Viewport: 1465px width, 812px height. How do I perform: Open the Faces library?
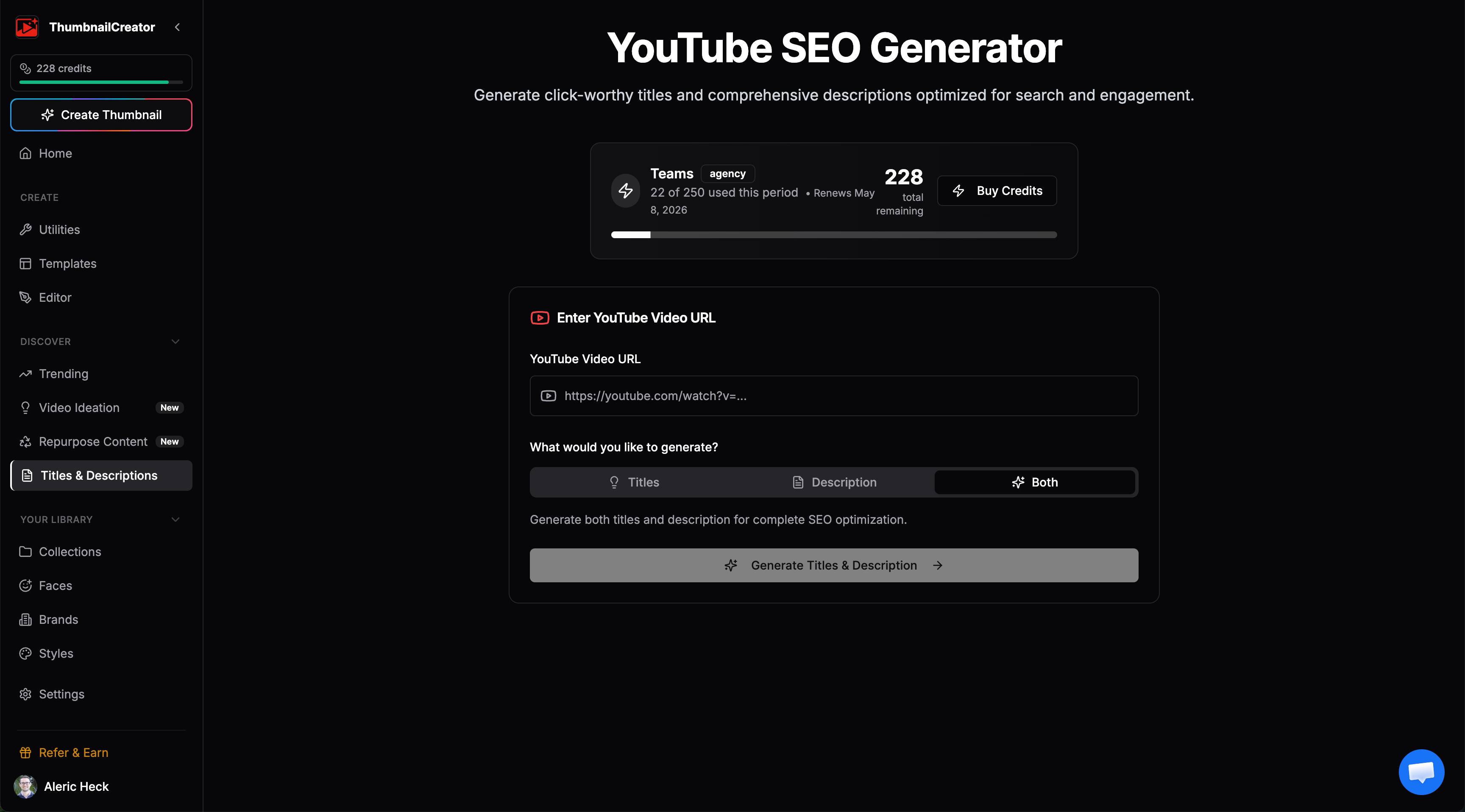click(x=101, y=586)
